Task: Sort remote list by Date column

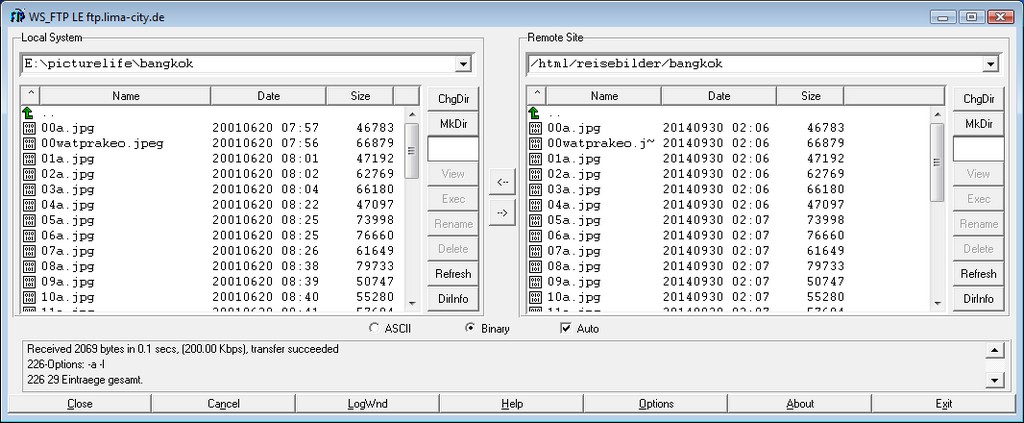Action: pos(719,96)
